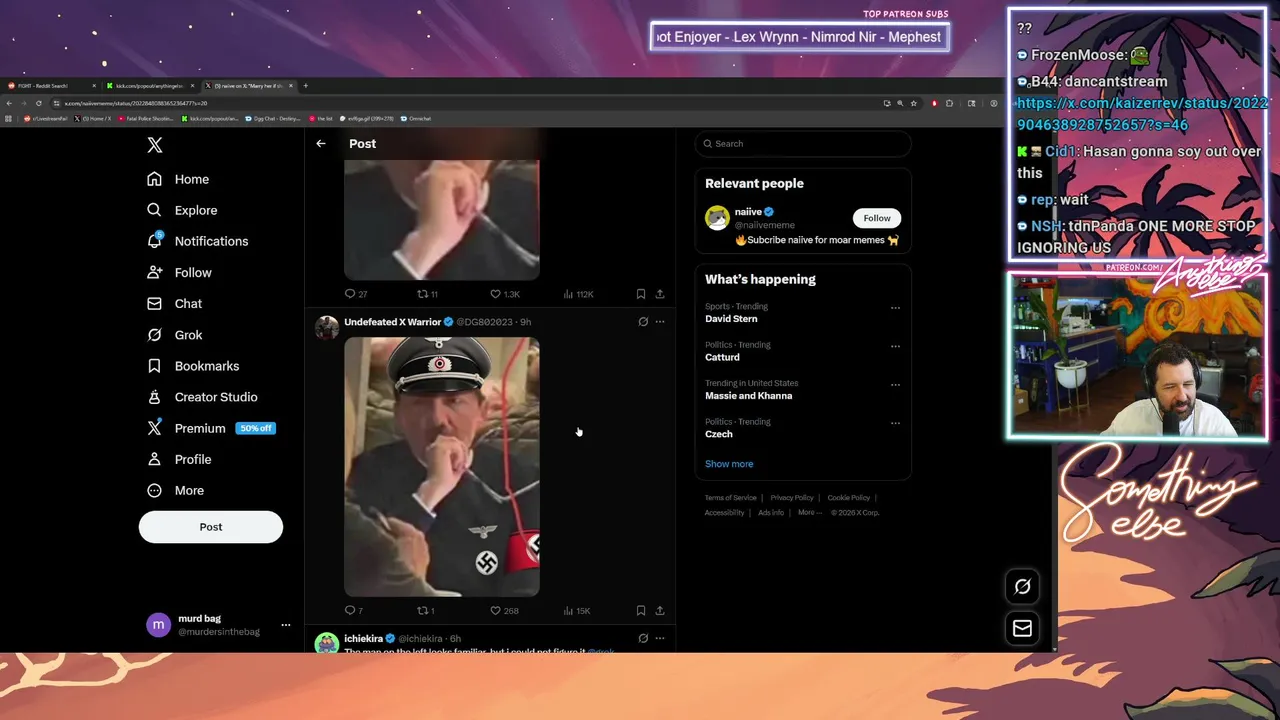
Task: Open the David Stern trending topic
Action: click(x=731, y=319)
